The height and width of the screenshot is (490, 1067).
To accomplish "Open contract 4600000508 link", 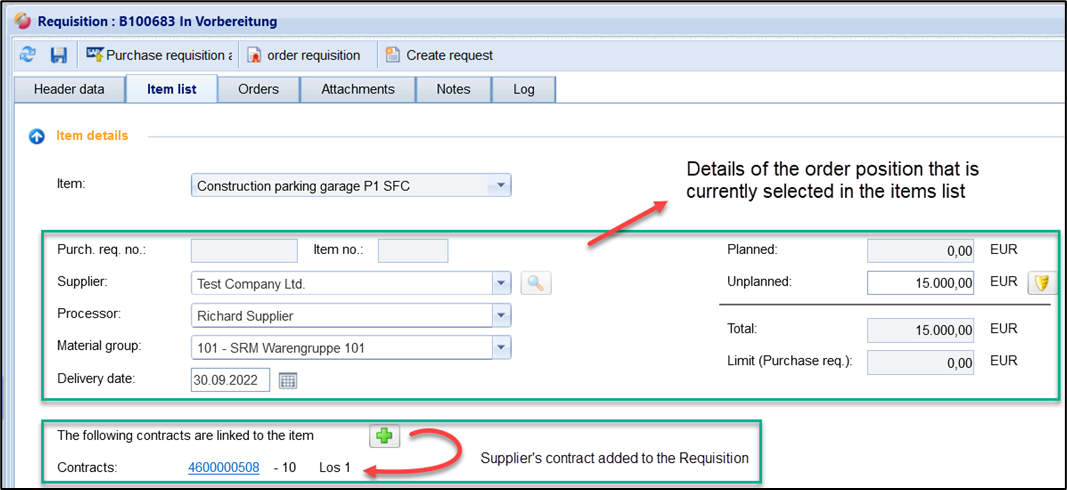I will click(x=223, y=467).
